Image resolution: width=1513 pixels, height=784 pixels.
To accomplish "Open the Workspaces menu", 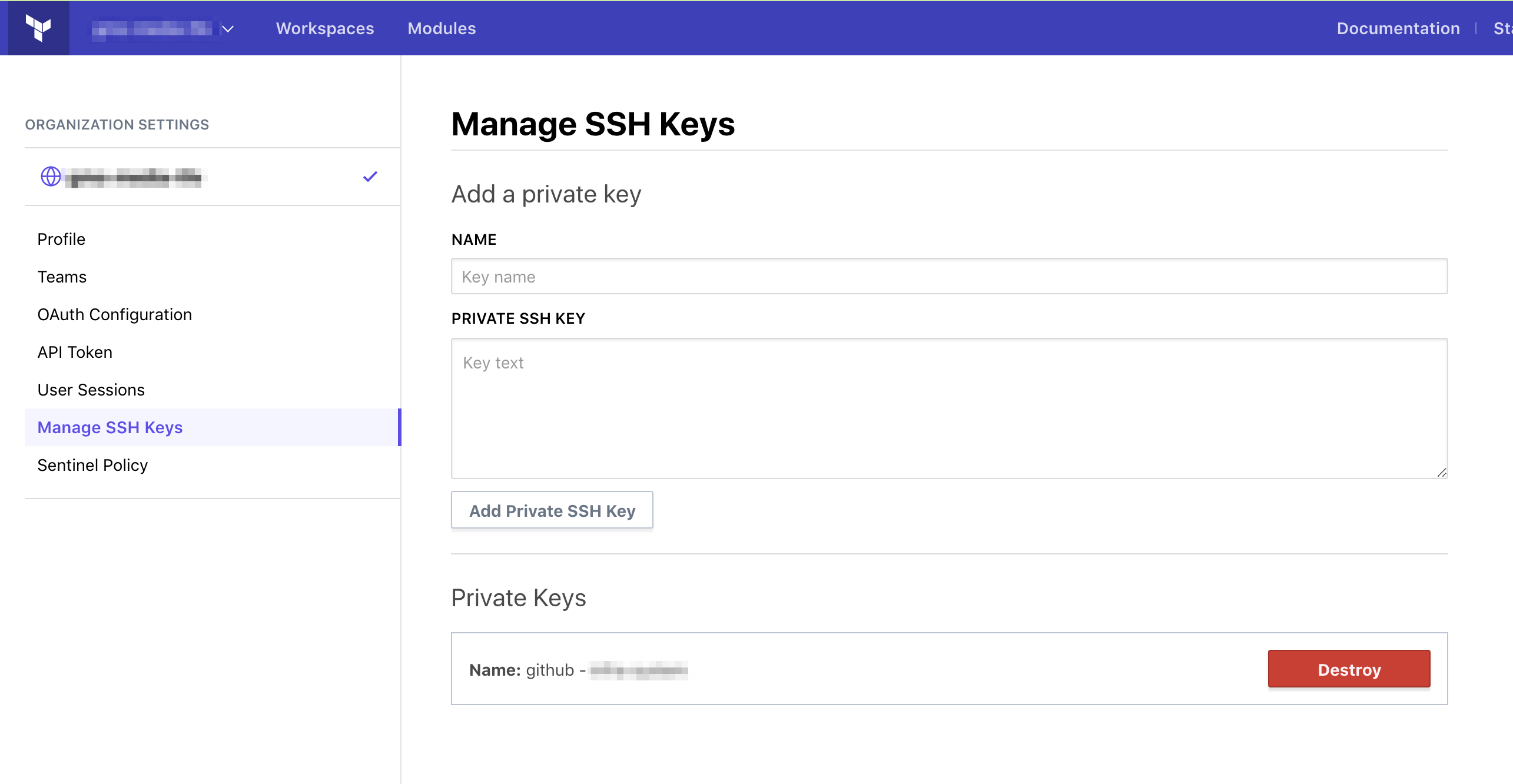I will (324, 28).
